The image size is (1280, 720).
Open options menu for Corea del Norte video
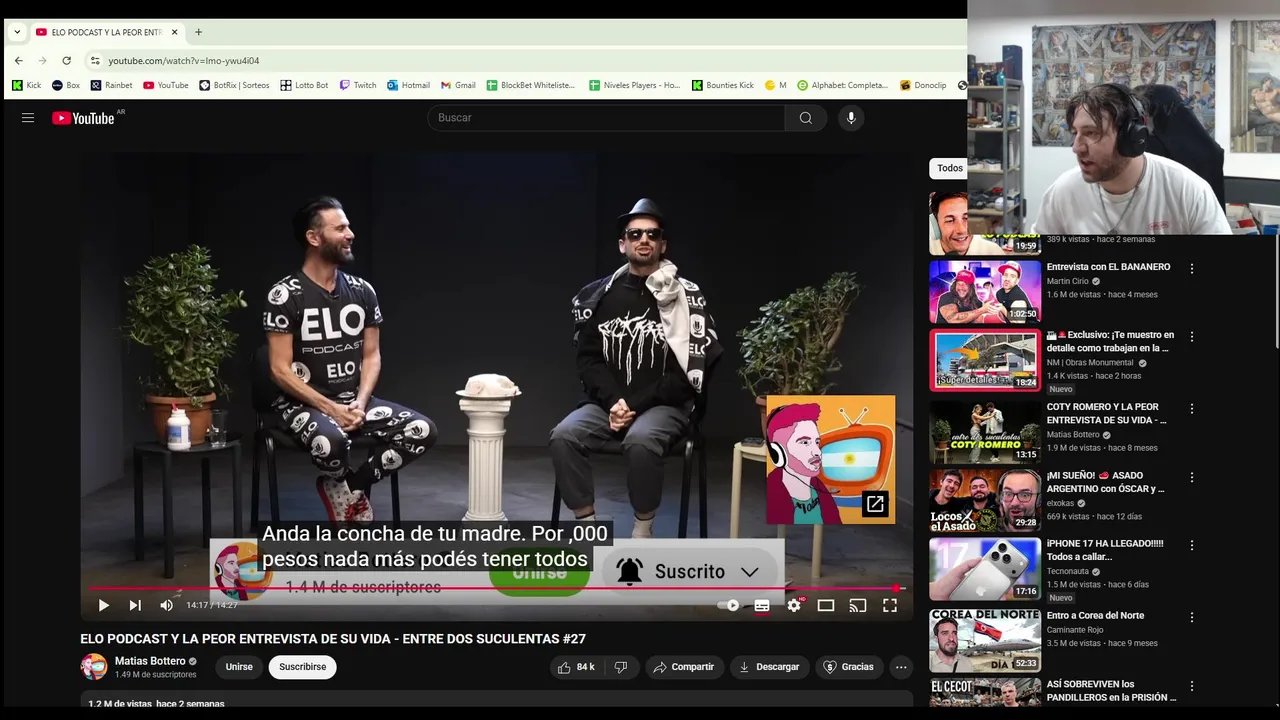(1192, 618)
